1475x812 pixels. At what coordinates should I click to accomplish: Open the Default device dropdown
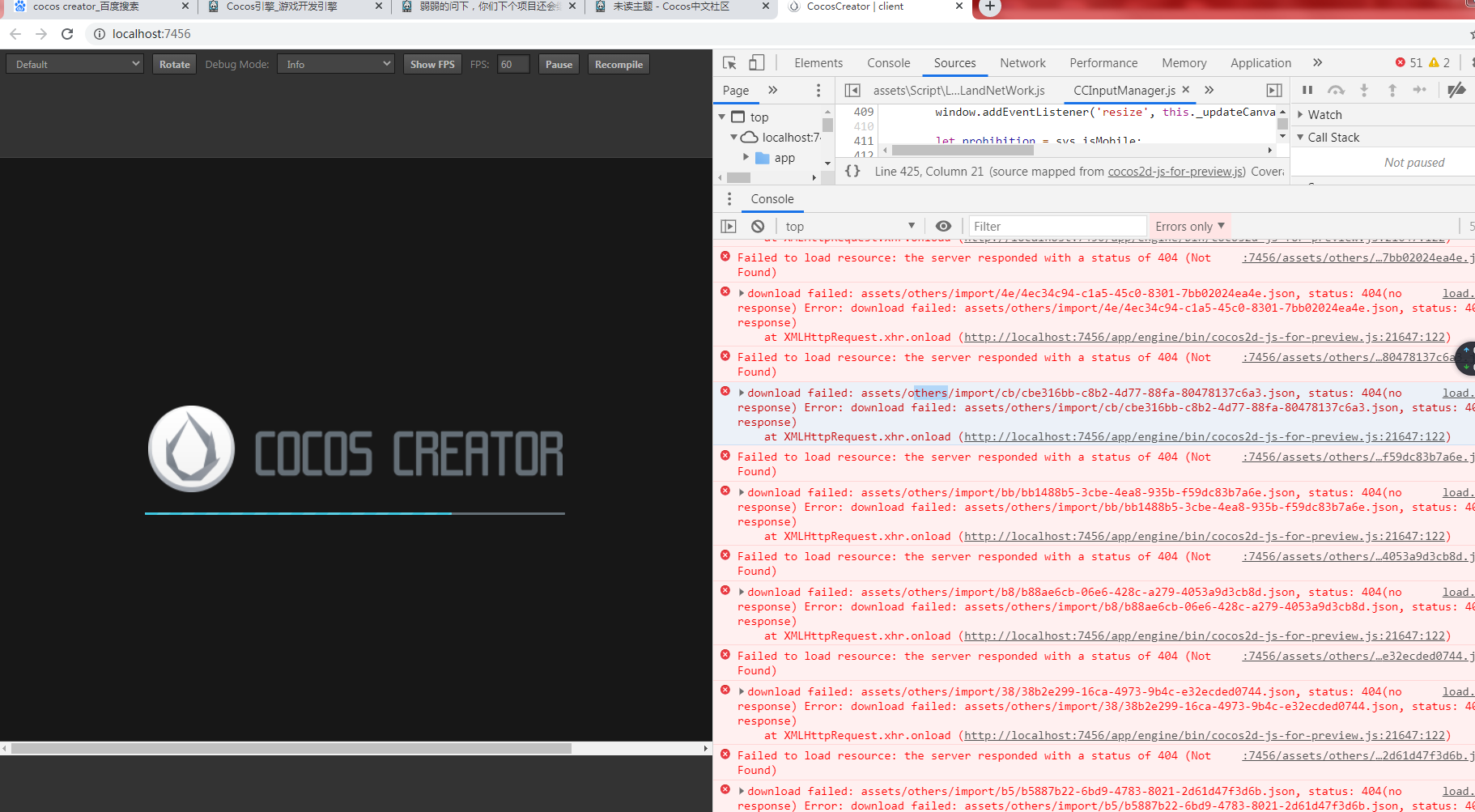coord(75,64)
